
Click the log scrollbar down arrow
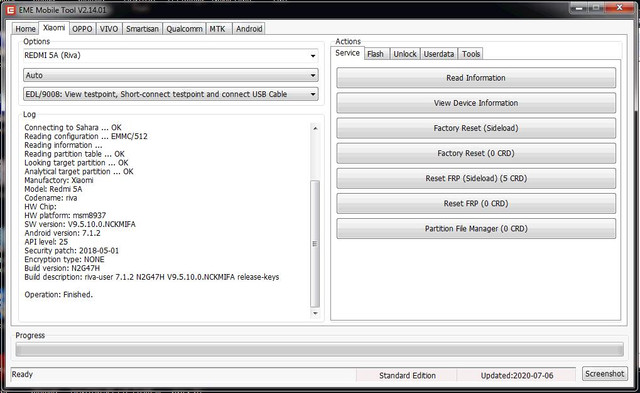point(315,313)
